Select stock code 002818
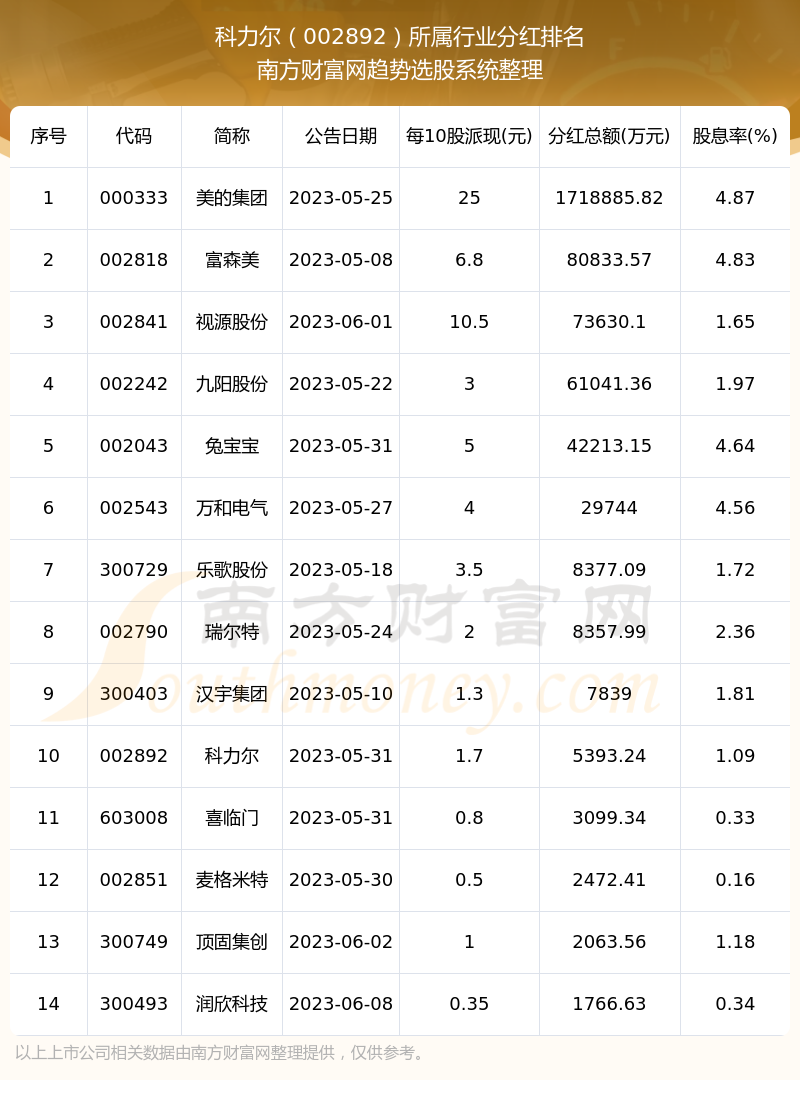This screenshot has height=1102, width=800. point(134,260)
